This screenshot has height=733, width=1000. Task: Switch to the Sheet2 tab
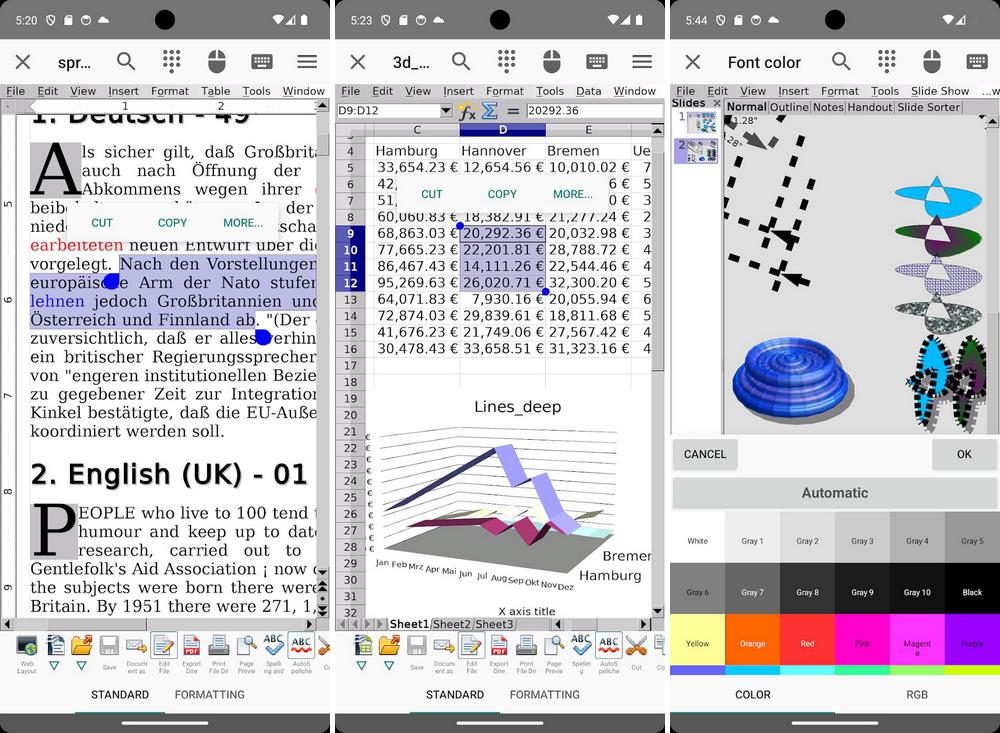453,624
